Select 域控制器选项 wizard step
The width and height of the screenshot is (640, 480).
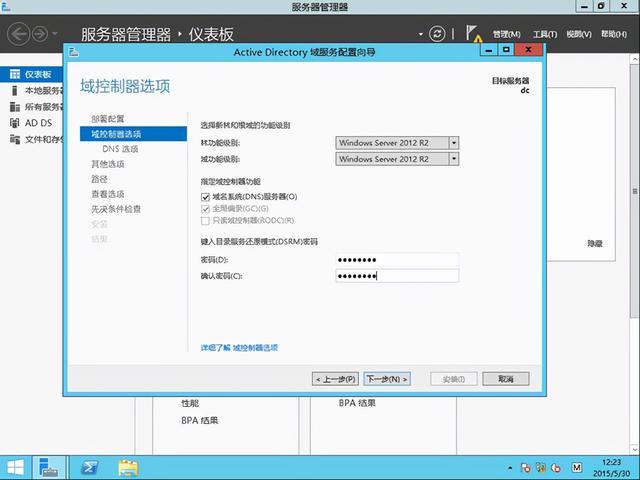[133, 134]
